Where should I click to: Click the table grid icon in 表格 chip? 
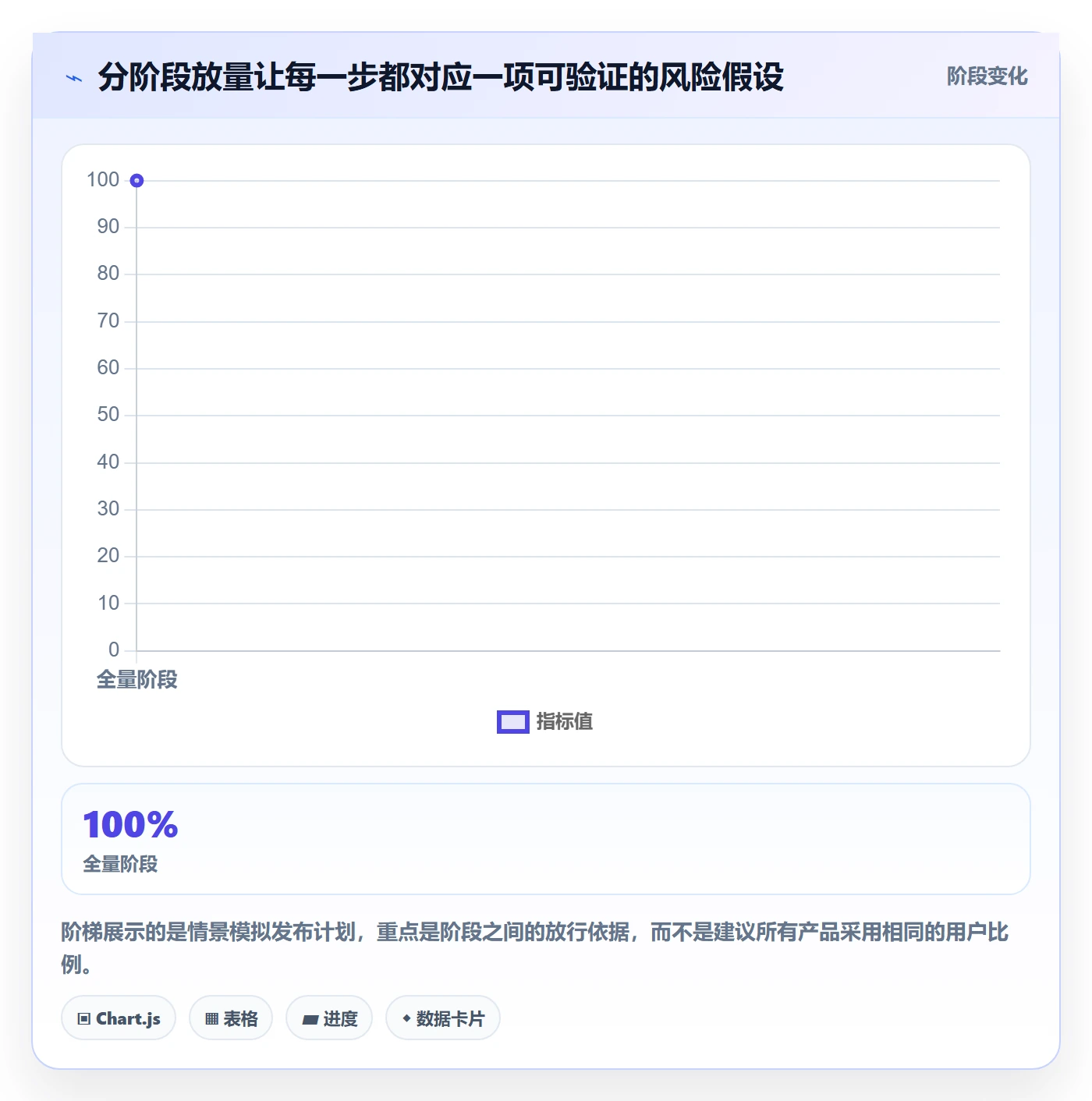point(211,1018)
